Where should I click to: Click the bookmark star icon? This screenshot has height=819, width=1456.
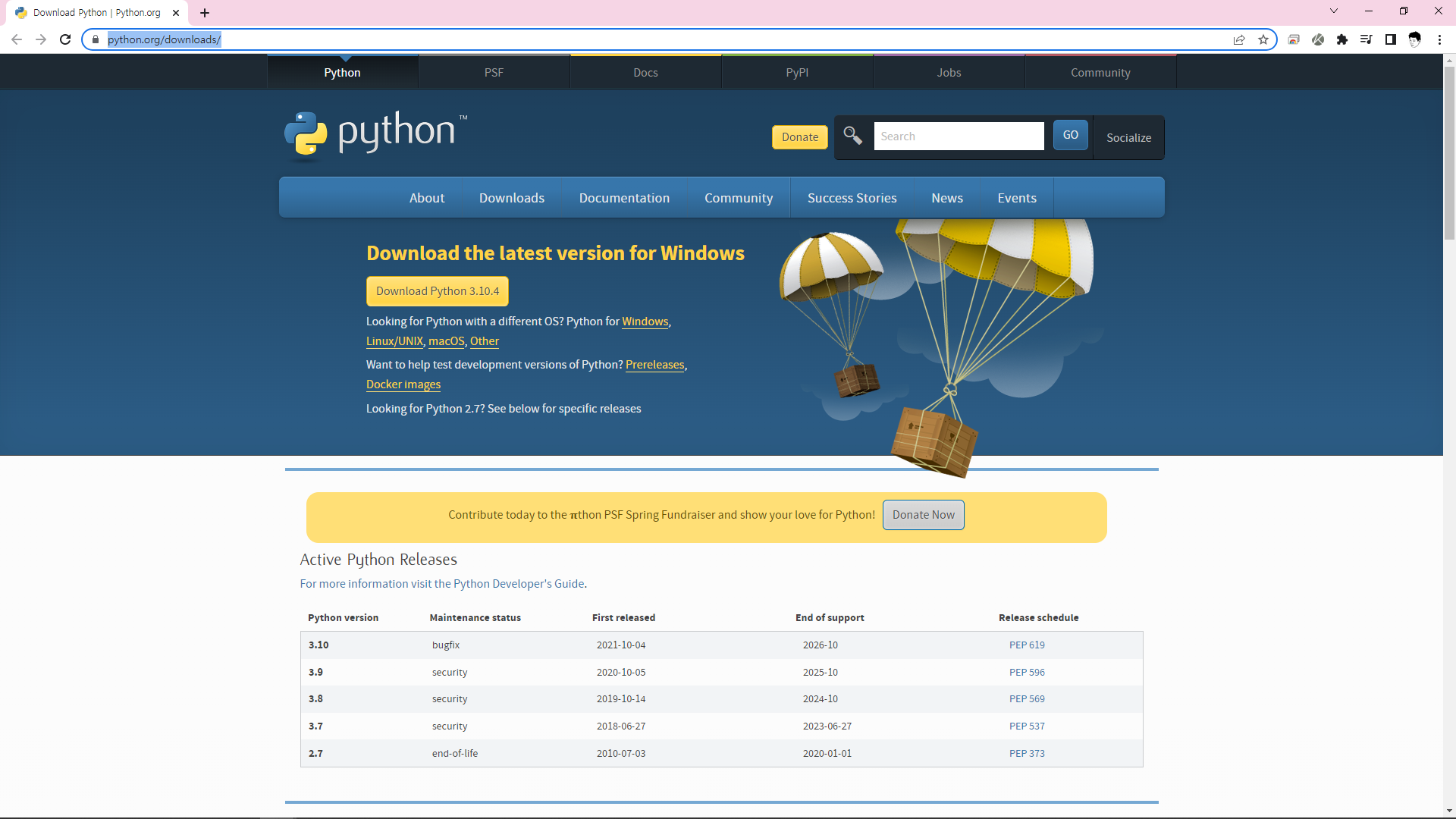1263,39
